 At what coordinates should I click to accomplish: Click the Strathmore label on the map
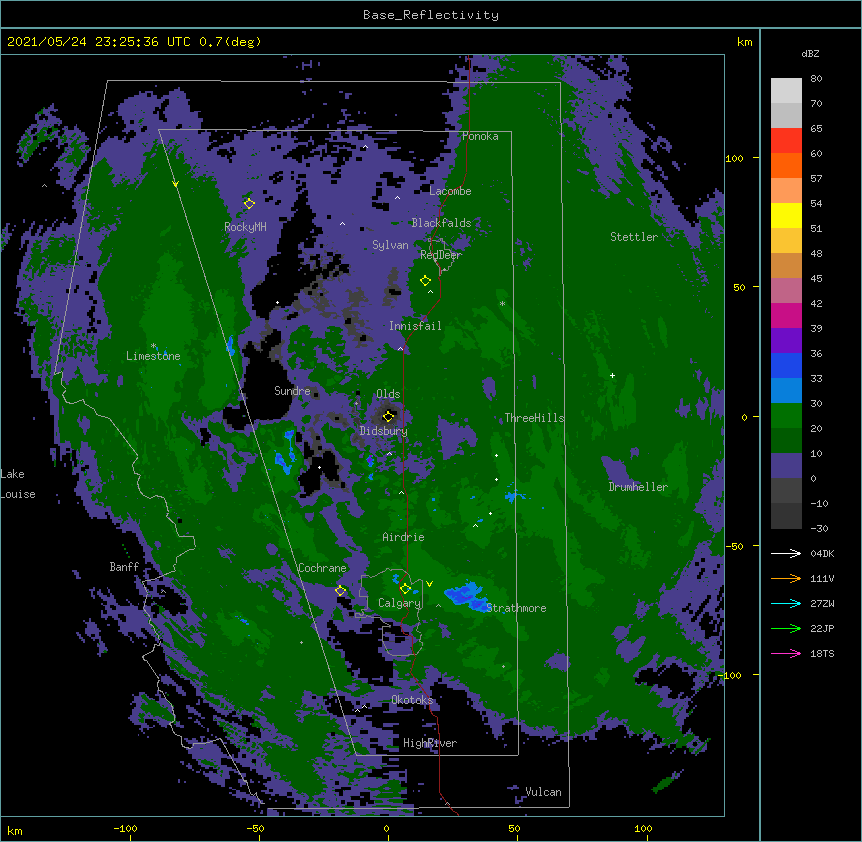[x=516, y=608]
